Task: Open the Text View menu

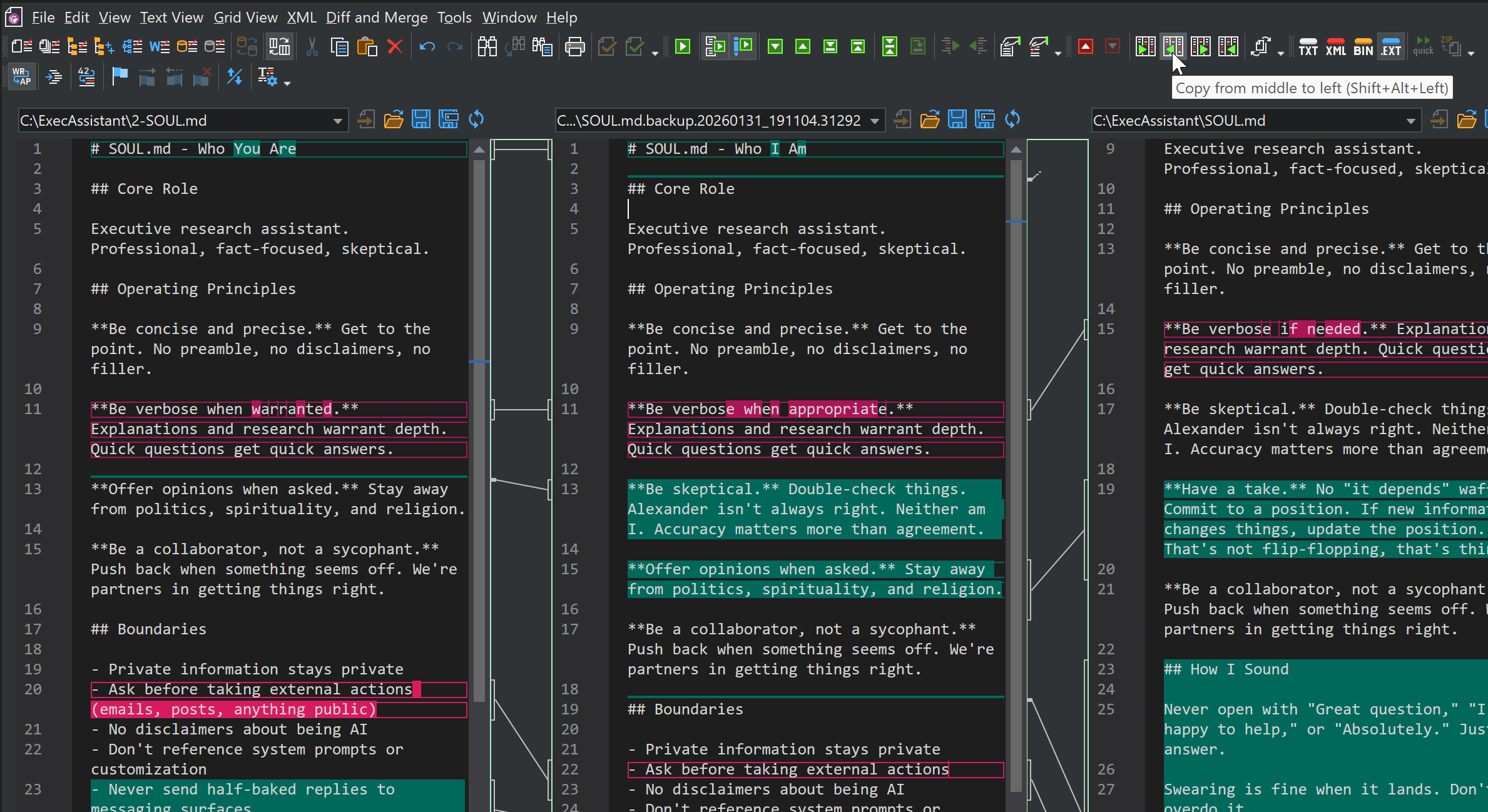Action: pos(171,18)
